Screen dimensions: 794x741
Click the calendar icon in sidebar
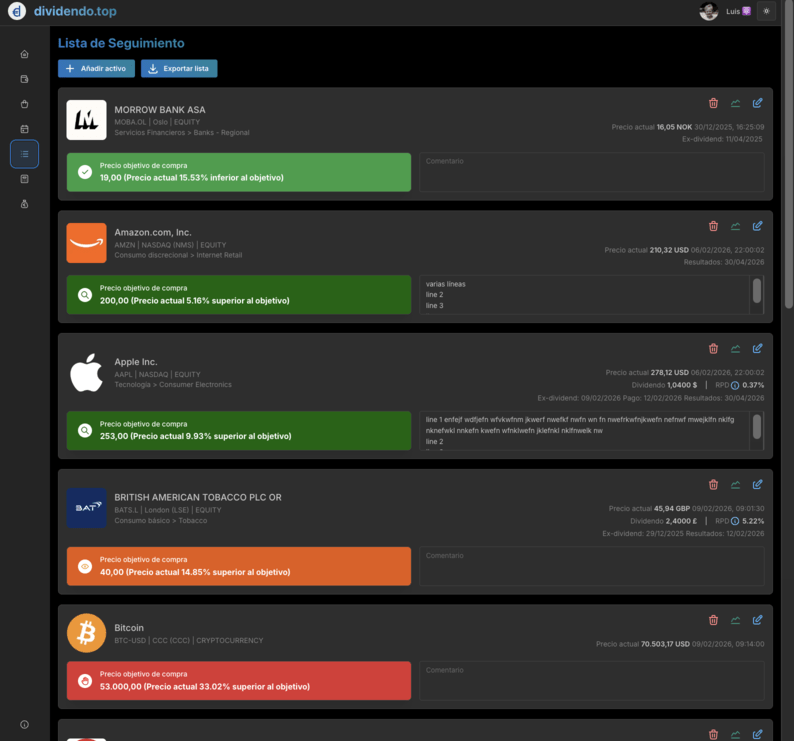click(24, 129)
